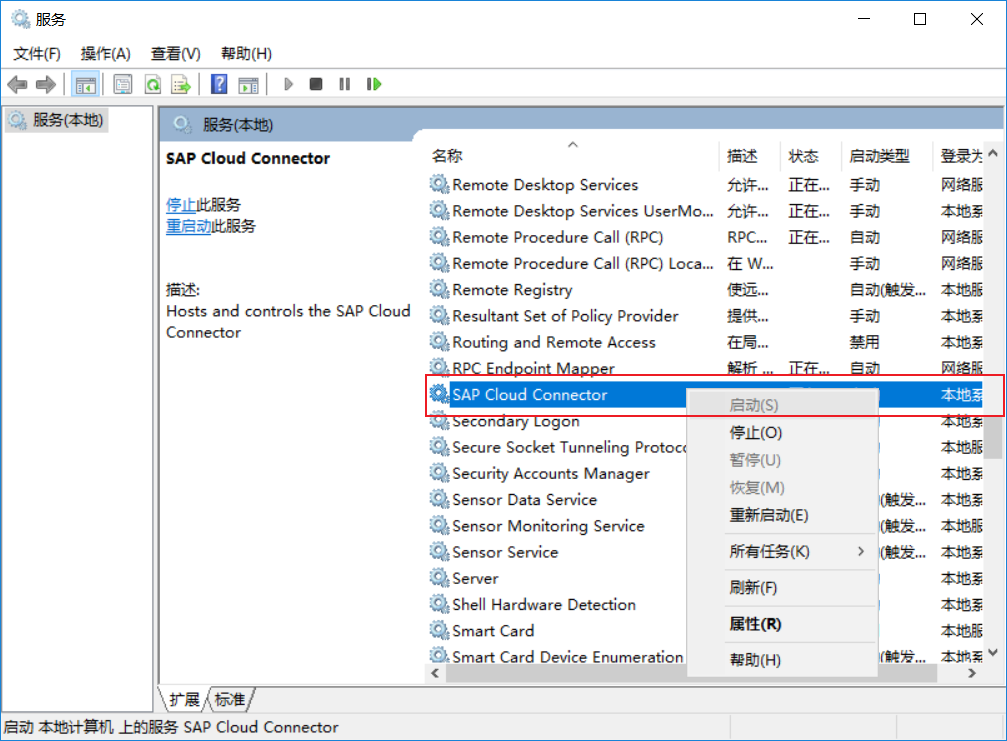Viewport: 1007px width, 741px height.
Task: Expand 所有任务(K) submenu arrow
Action: pos(861,552)
